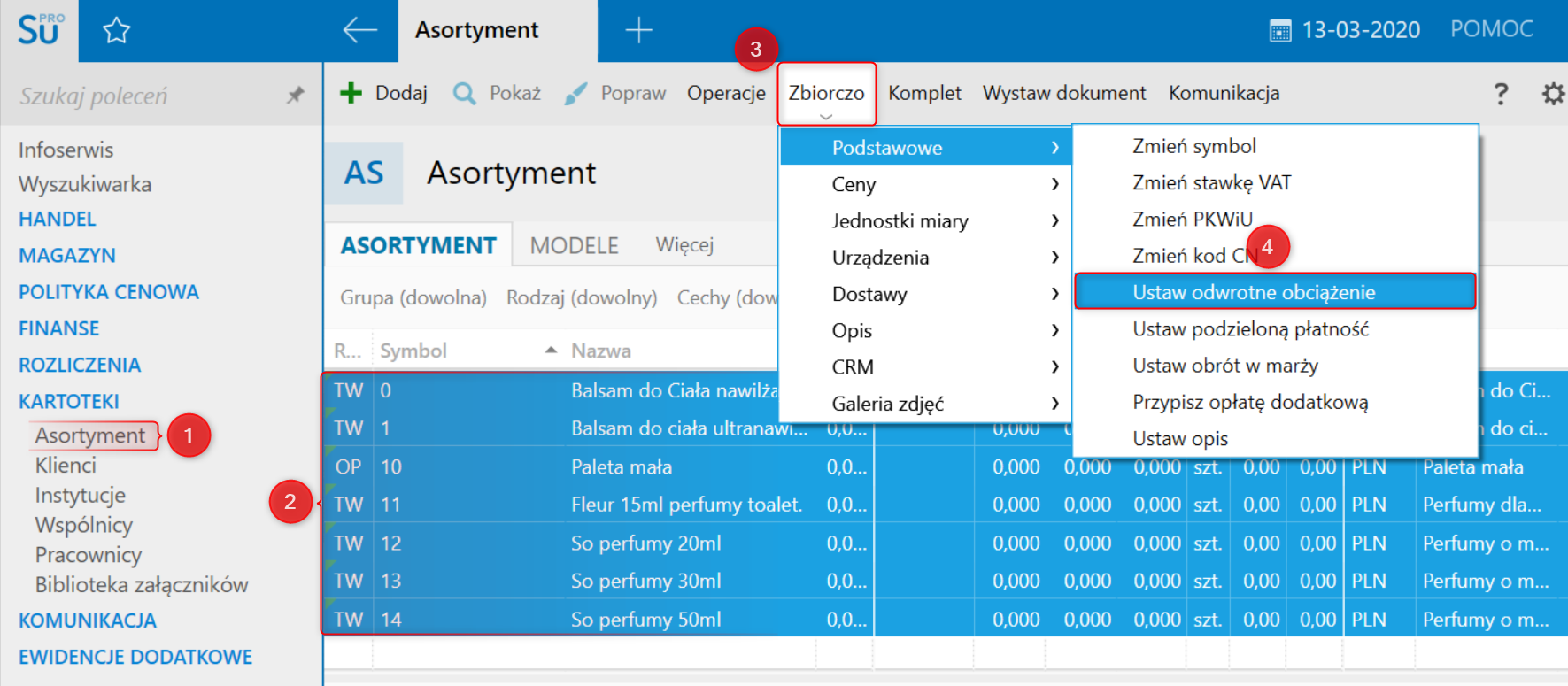Switch to the ASORTYMENT tab
The image size is (1568, 686).
pyautogui.click(x=418, y=245)
